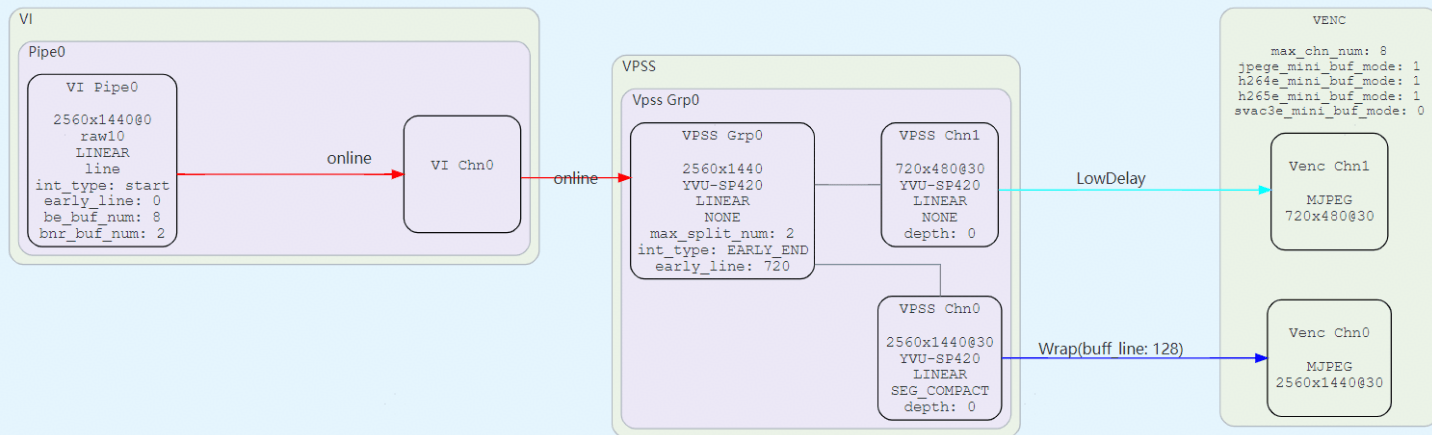Click 'bnr_buf_num: 2' in VI Pipe0
The width and height of the screenshot is (1432, 435).
click(x=102, y=234)
